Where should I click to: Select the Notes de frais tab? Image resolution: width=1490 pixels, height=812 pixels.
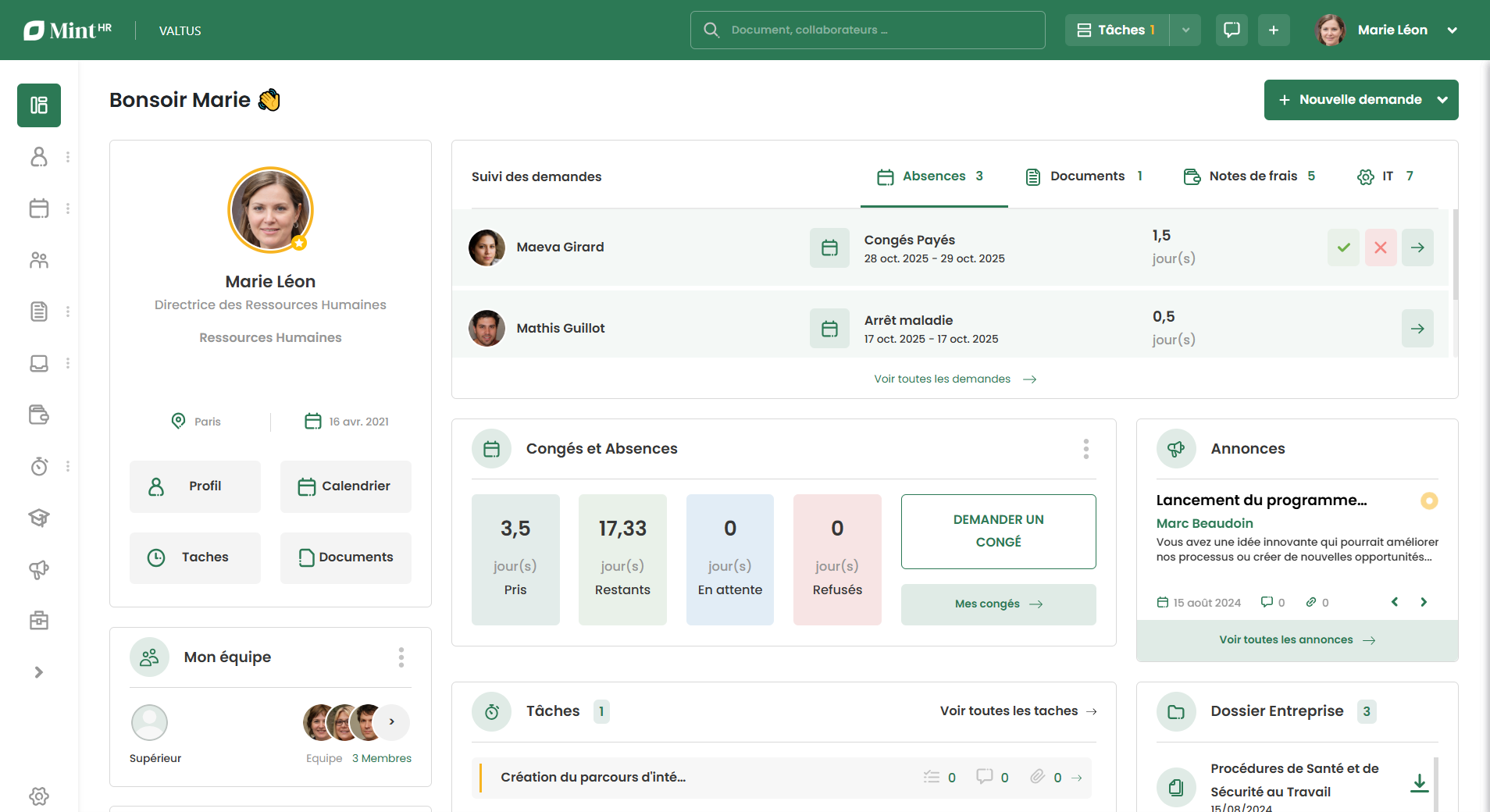(x=1250, y=176)
